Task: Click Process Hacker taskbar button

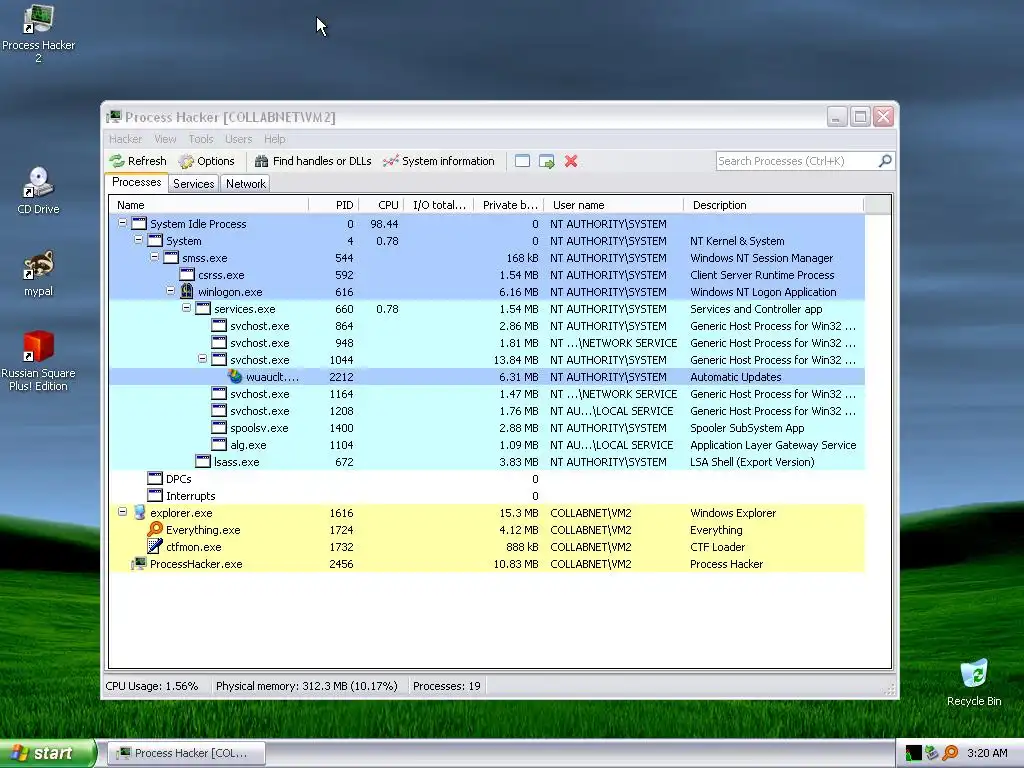Action: pos(186,753)
